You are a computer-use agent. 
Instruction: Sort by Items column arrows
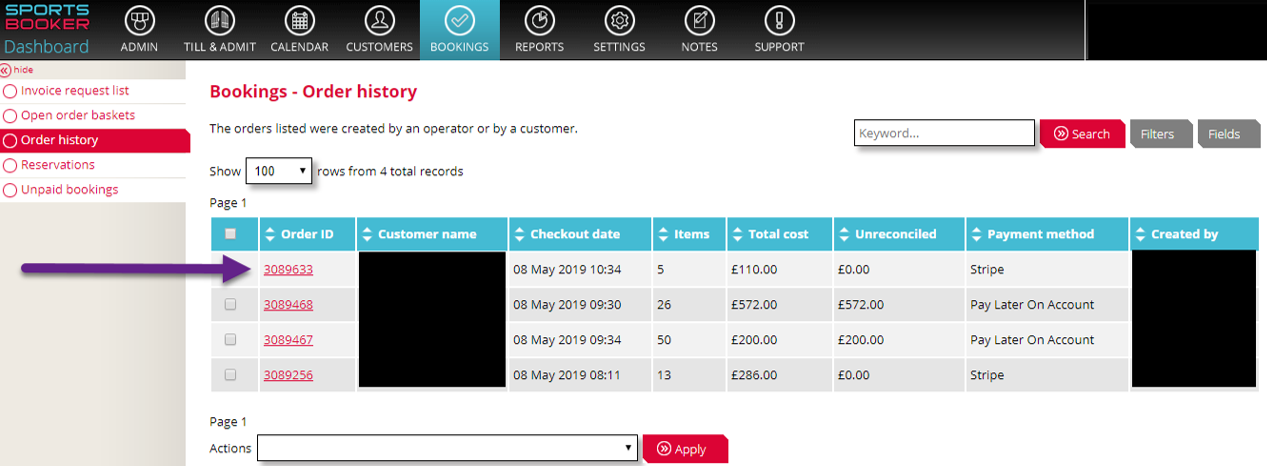point(663,234)
